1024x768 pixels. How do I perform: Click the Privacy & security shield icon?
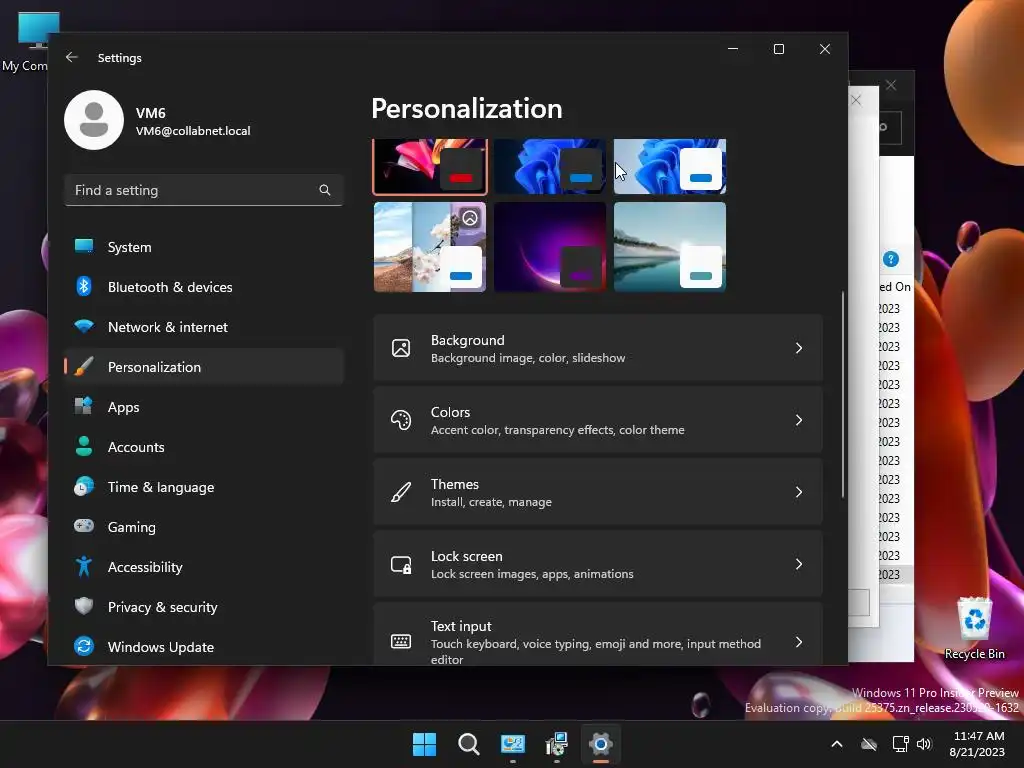[x=84, y=606]
